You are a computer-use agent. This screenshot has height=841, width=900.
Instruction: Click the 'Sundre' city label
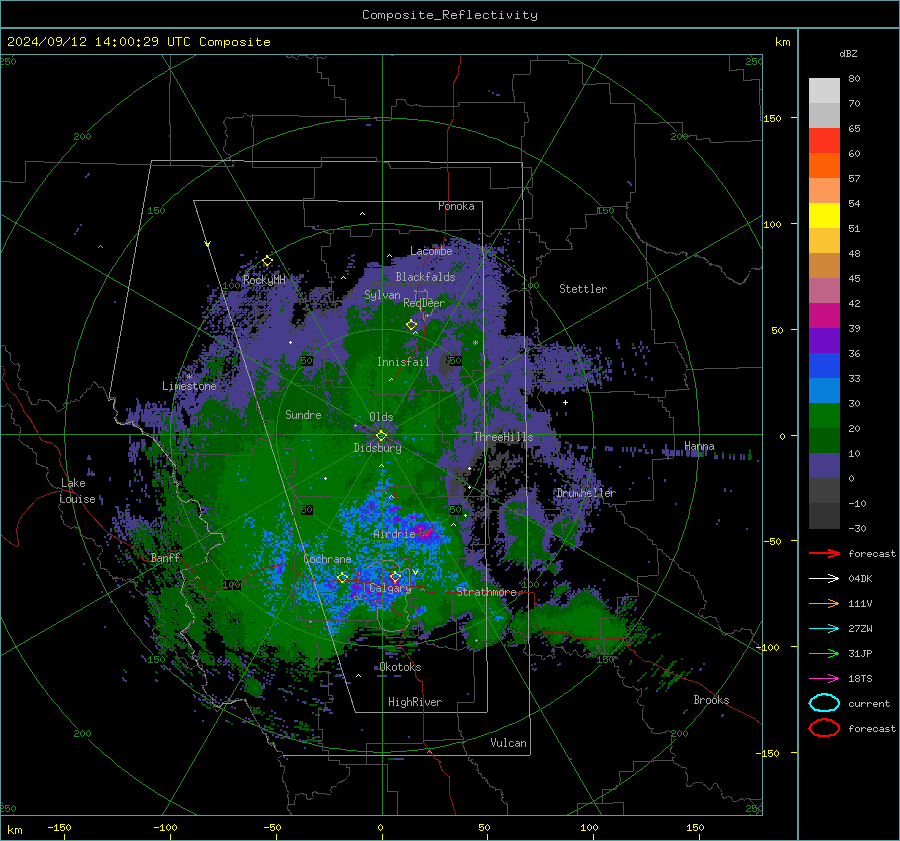point(303,414)
